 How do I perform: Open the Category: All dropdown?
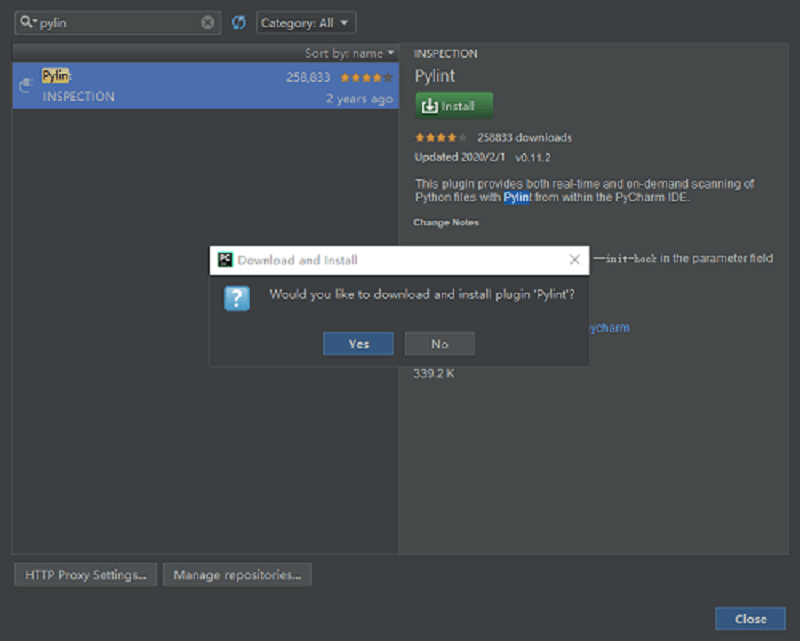[x=306, y=23]
